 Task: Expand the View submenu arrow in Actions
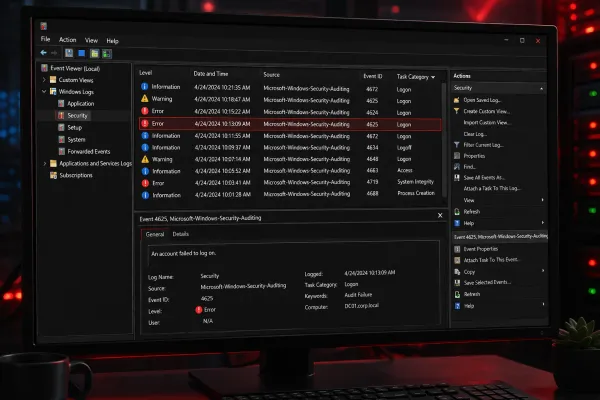[x=542, y=200]
